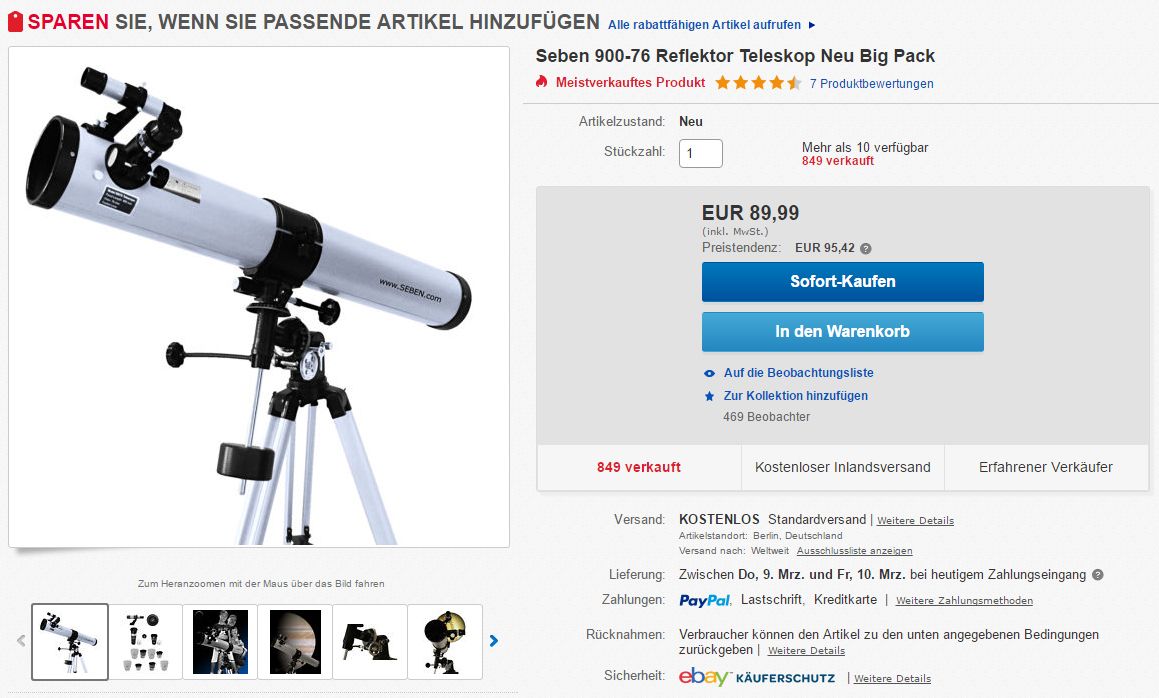Show next thumbnails with right arrow

coord(494,641)
